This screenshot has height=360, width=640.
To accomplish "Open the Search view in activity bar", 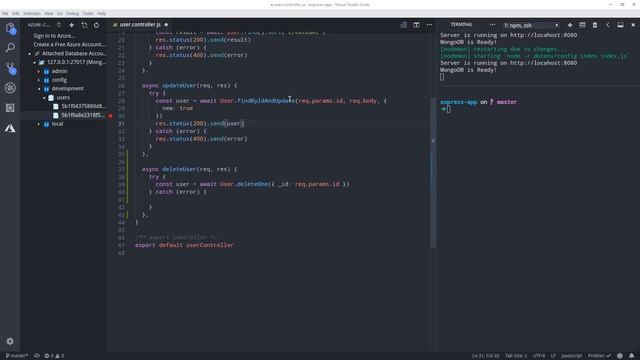I will coord(10,48).
